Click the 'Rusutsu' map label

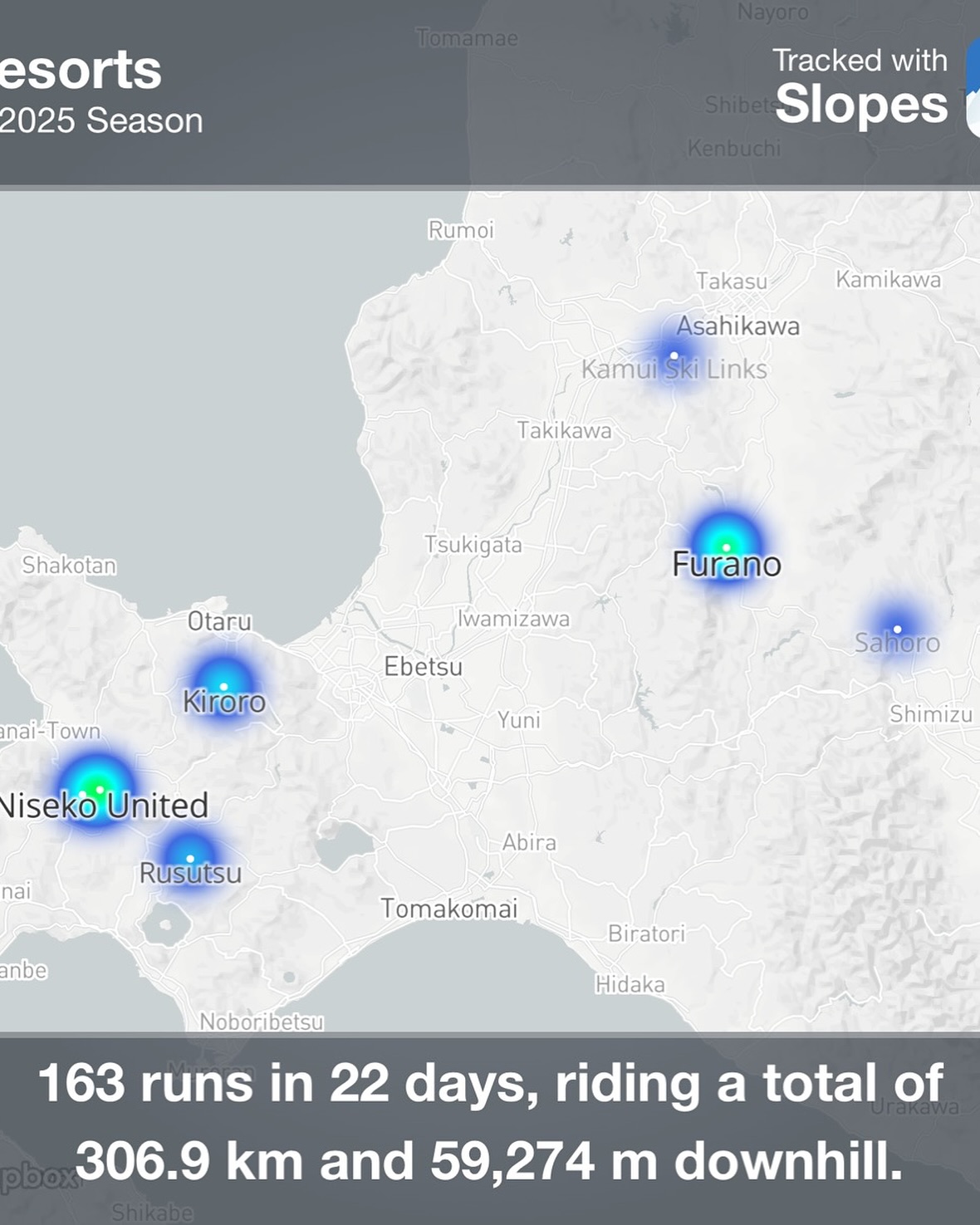(190, 873)
